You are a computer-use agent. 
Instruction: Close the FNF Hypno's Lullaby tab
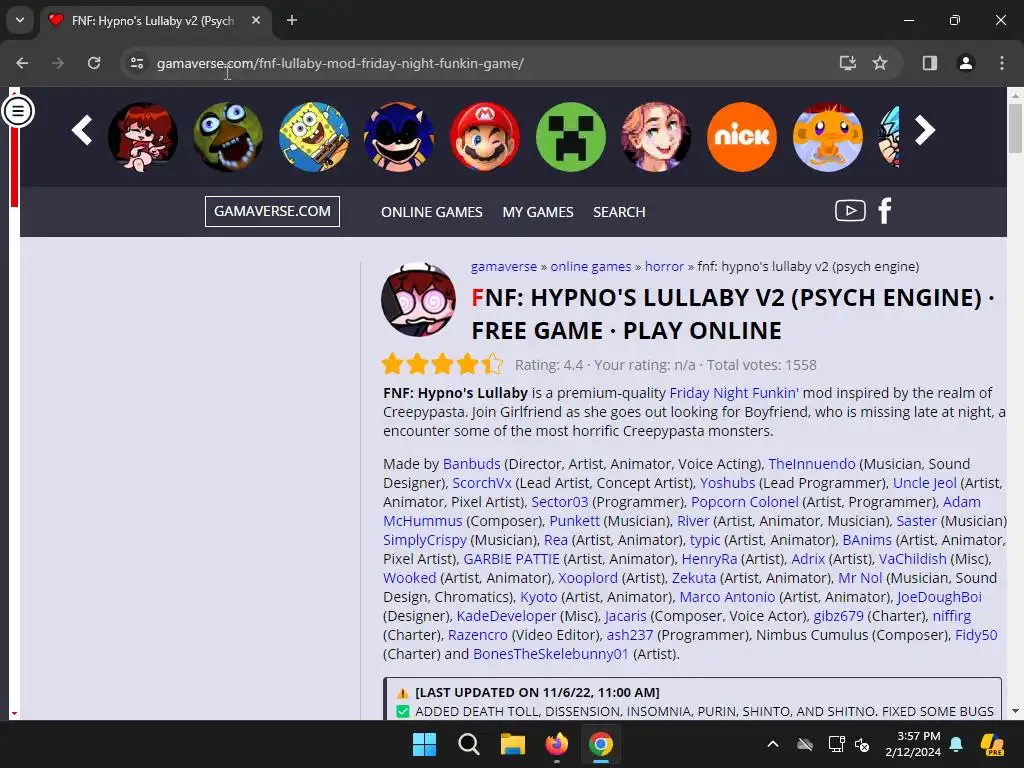pos(256,20)
